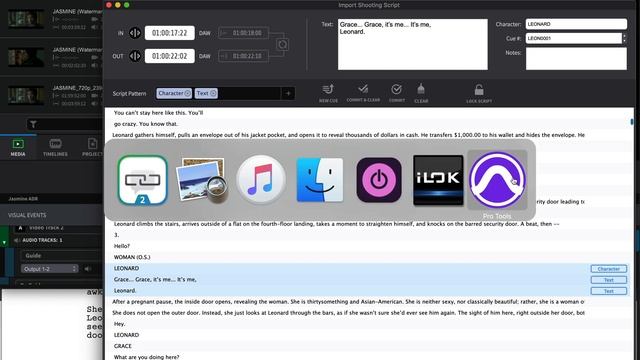Click the empty Notes field
The width and height of the screenshot is (640, 360).
(576, 58)
